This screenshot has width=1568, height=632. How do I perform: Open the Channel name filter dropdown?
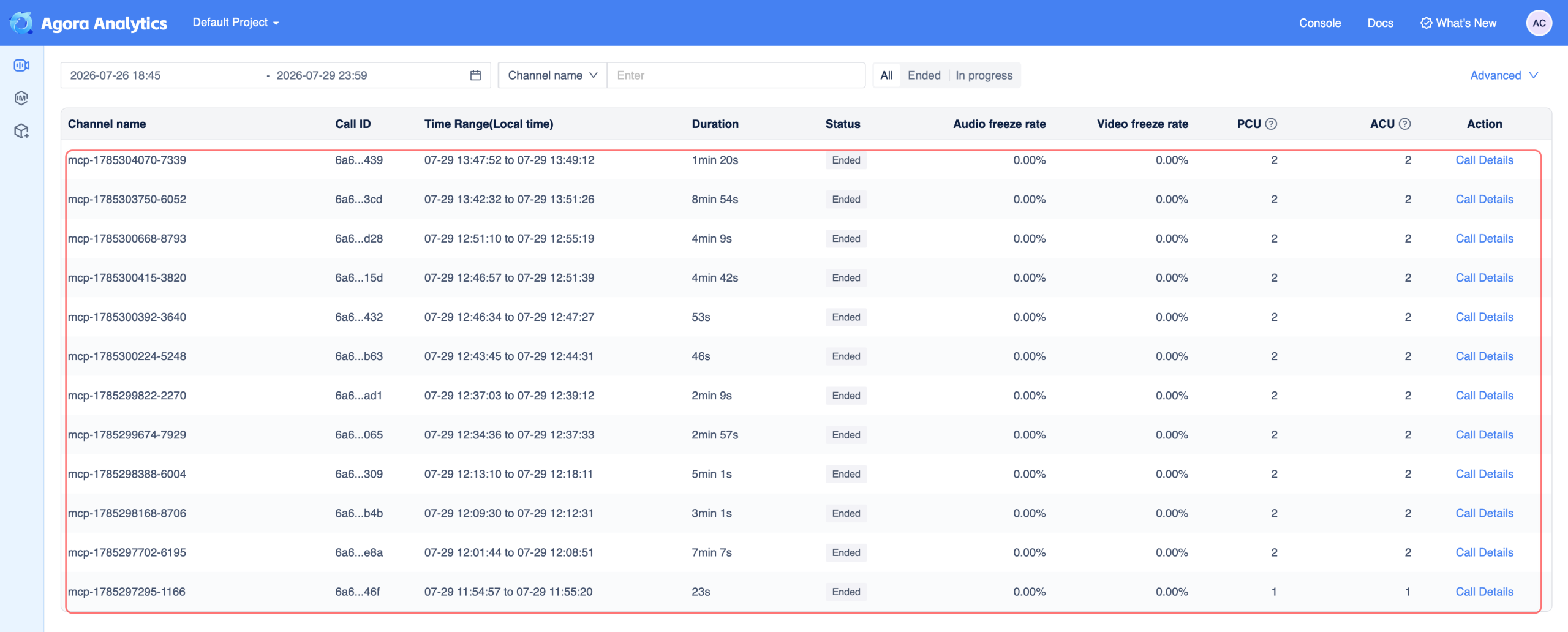click(x=552, y=75)
